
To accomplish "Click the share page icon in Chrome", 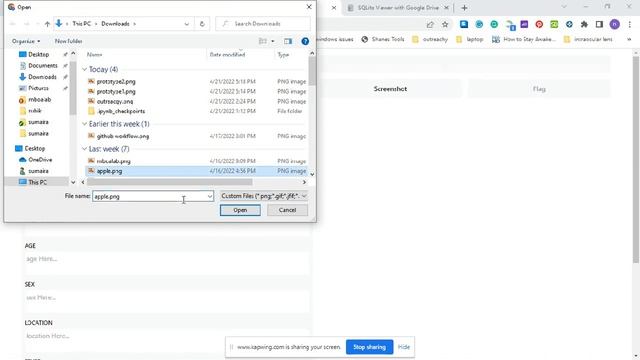I will point(430,24).
